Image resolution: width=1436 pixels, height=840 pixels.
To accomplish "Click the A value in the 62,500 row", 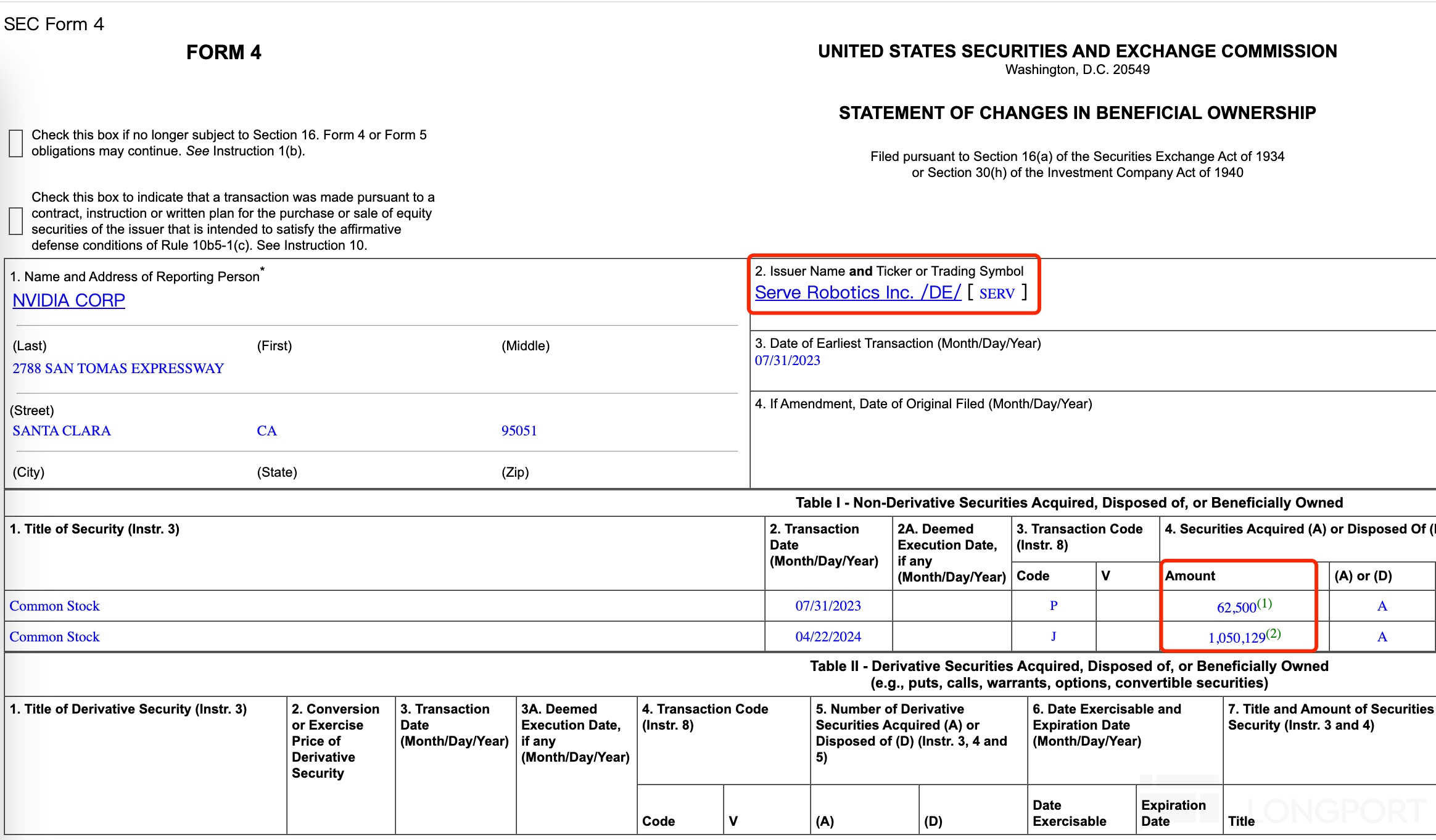I will 1382,606.
